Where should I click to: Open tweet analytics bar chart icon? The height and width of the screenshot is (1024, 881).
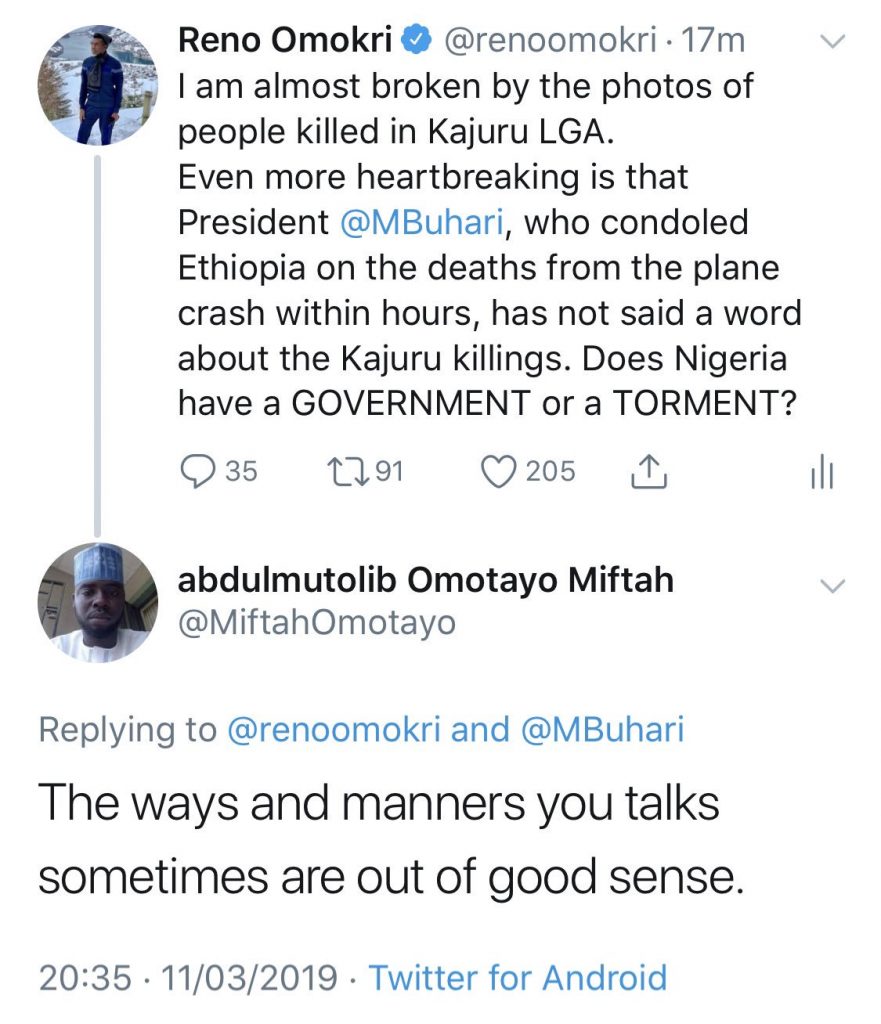coord(821,473)
